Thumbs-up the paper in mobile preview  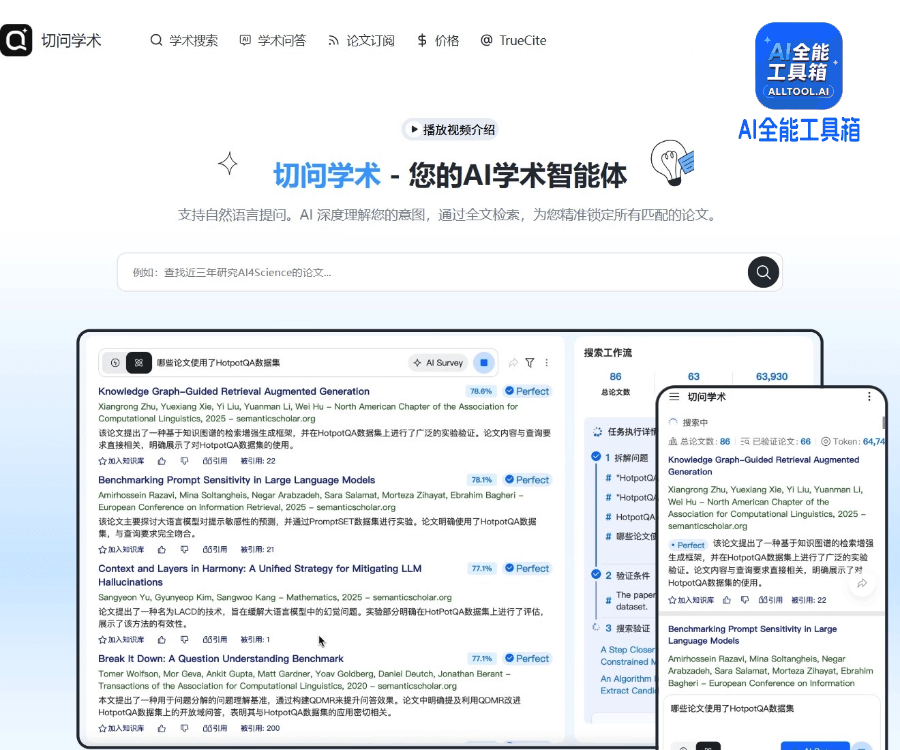coord(727,600)
